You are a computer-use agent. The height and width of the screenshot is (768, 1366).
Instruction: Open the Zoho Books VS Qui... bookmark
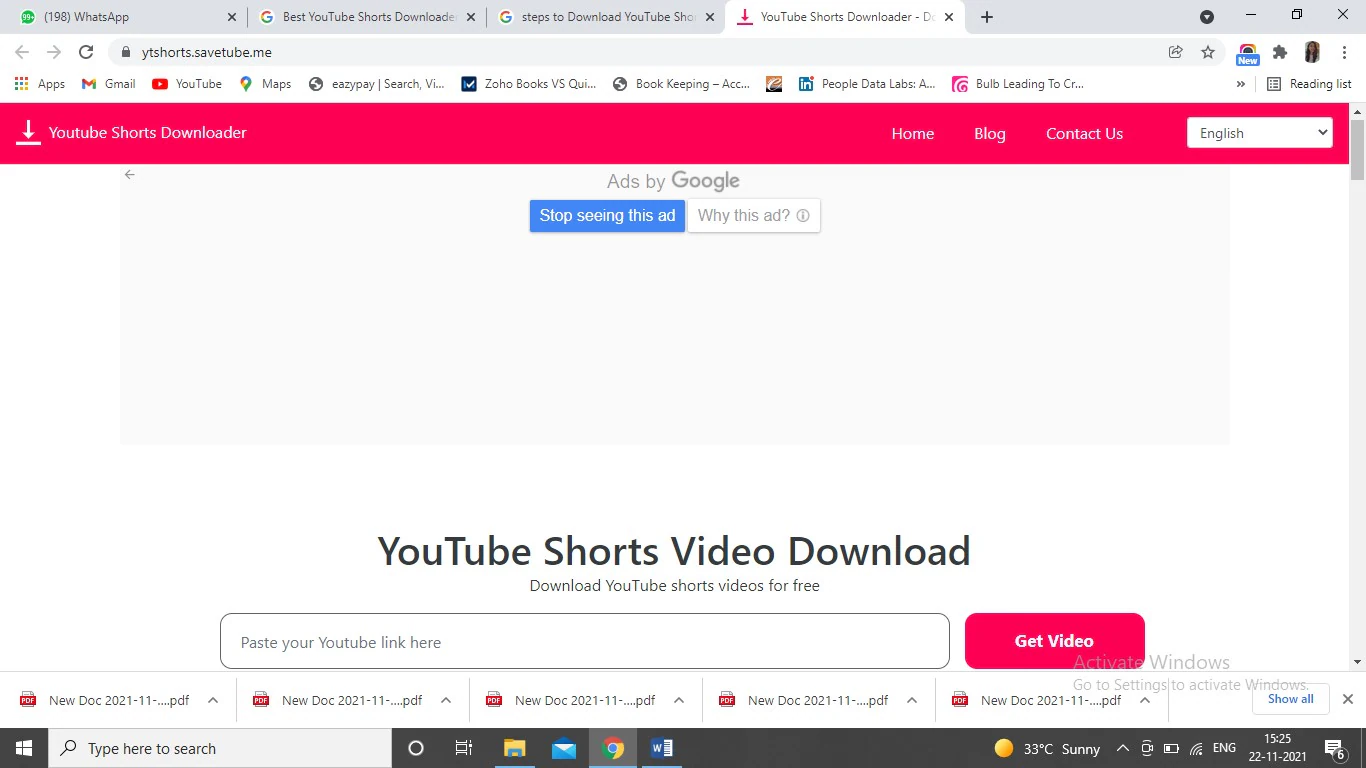point(528,84)
